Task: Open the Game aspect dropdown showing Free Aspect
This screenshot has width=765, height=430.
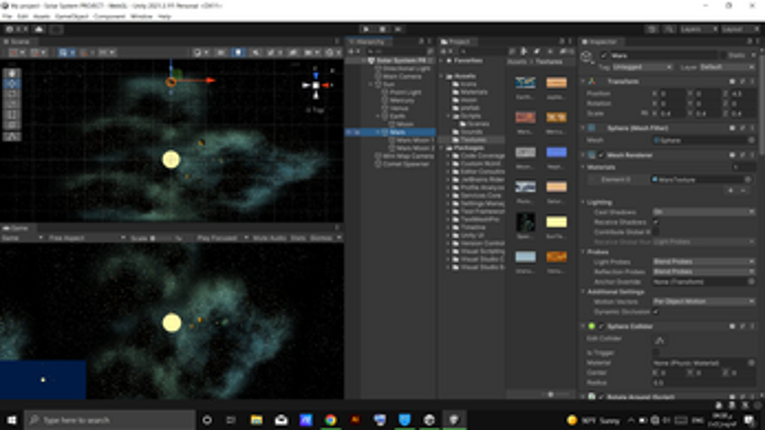Action: 86,238
